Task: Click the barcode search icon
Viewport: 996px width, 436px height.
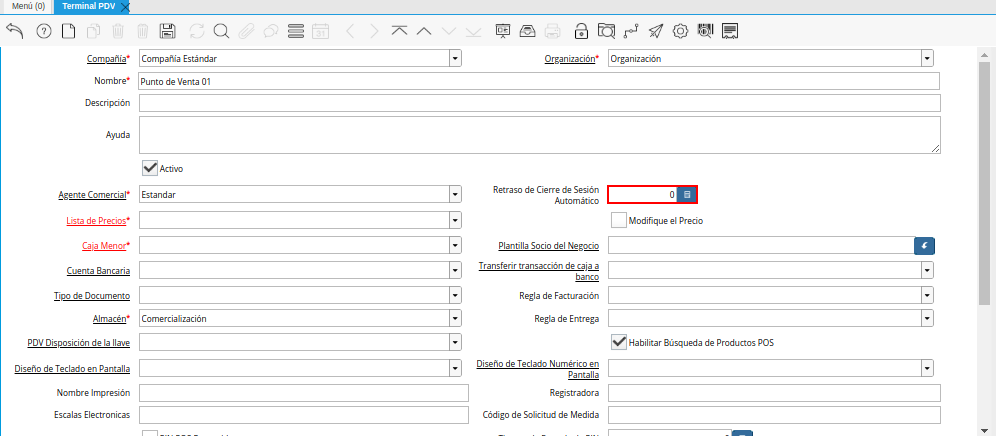Action: coord(705,31)
